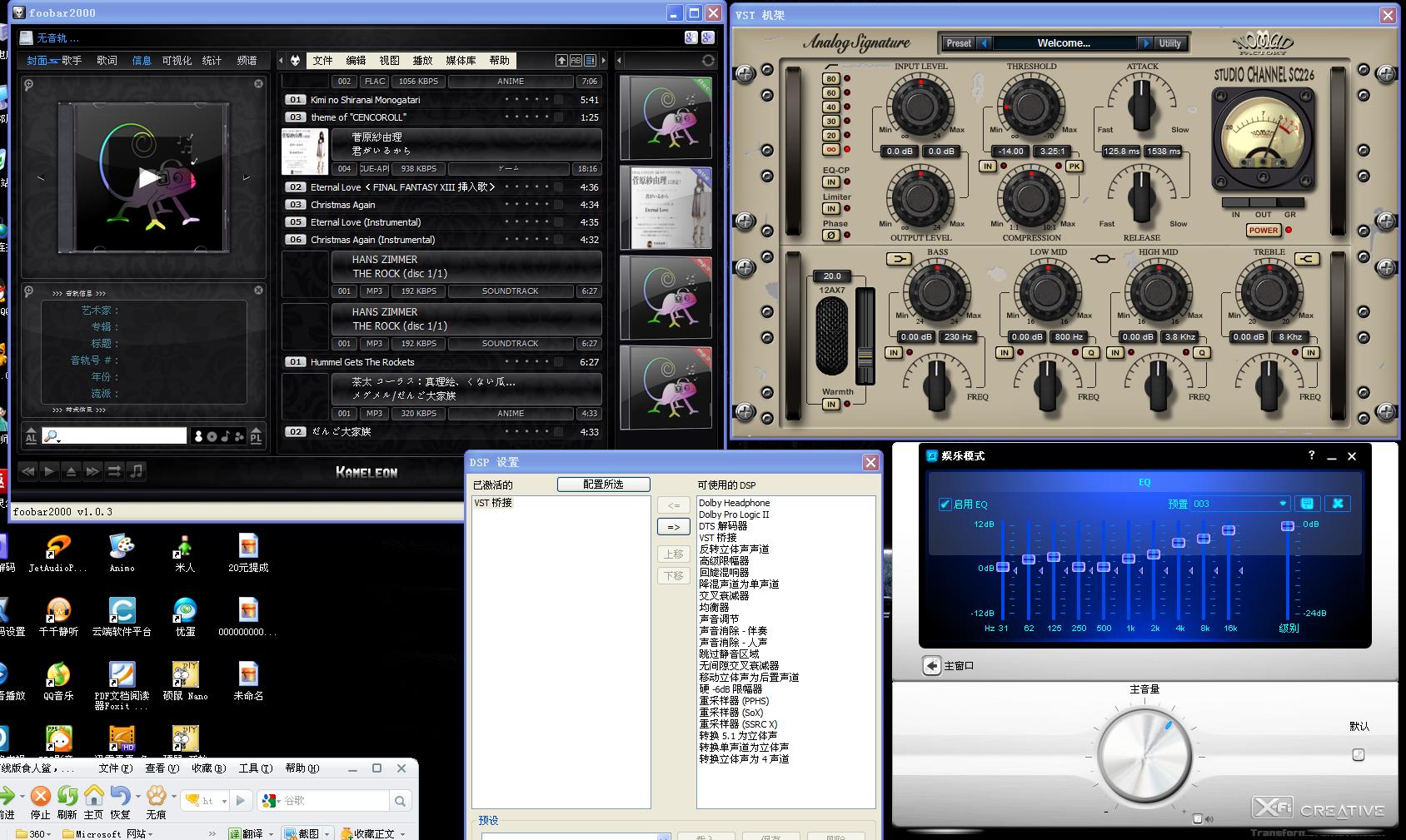Close the cover art panel with its X icon

click(258, 83)
